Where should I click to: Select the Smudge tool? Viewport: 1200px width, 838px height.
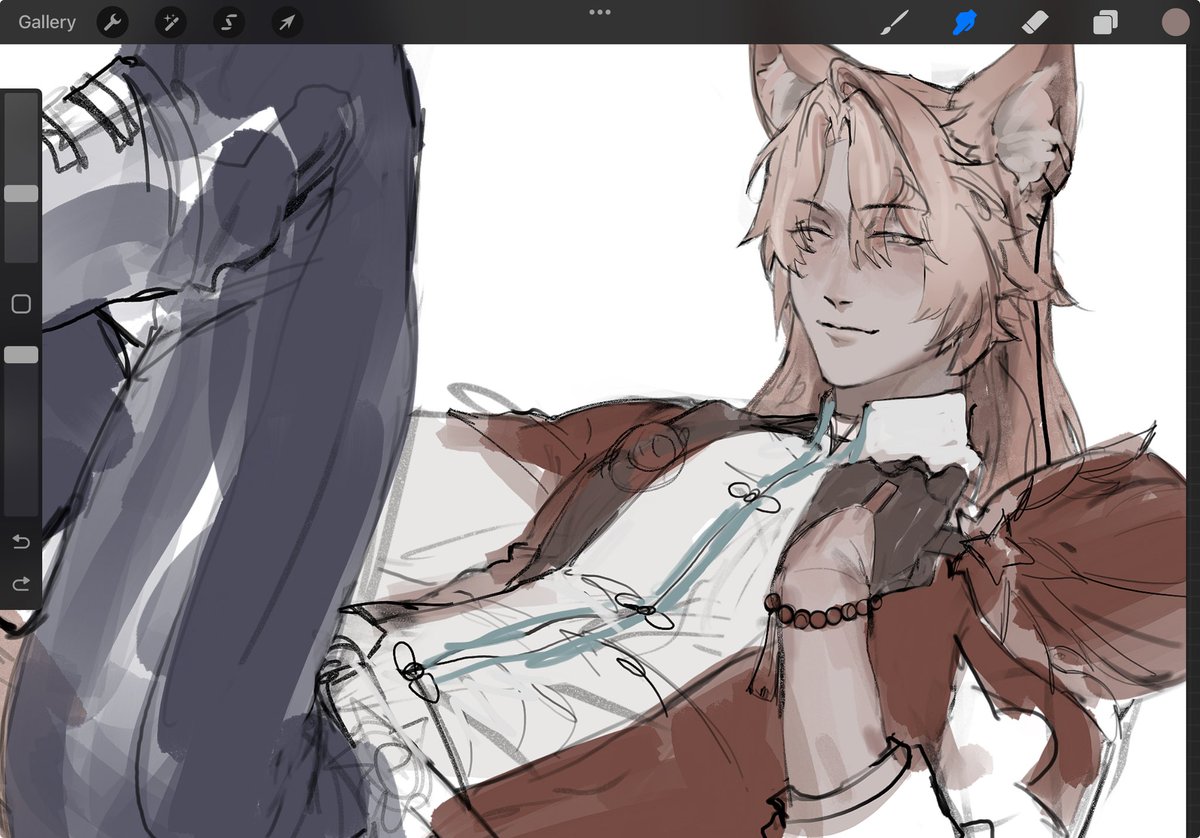pyautogui.click(x=964, y=22)
